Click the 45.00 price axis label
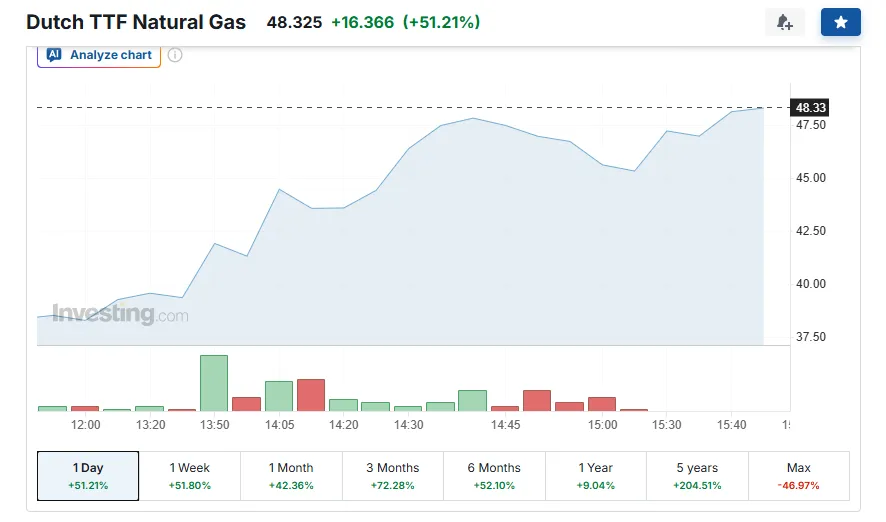Viewport: 886px width, 522px height. pyautogui.click(x=810, y=178)
